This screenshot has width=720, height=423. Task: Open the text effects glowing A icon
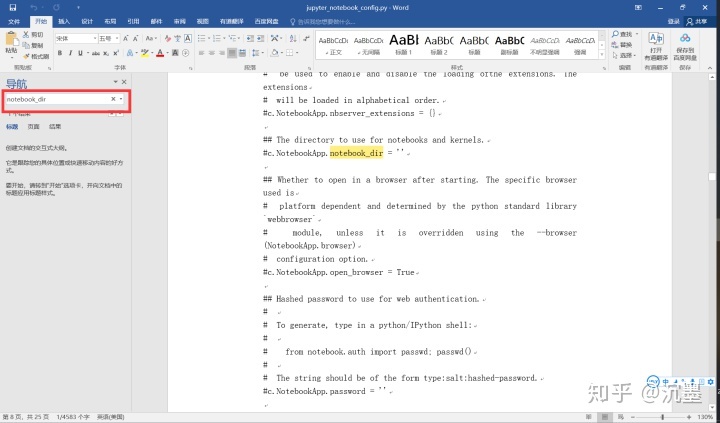[130, 53]
